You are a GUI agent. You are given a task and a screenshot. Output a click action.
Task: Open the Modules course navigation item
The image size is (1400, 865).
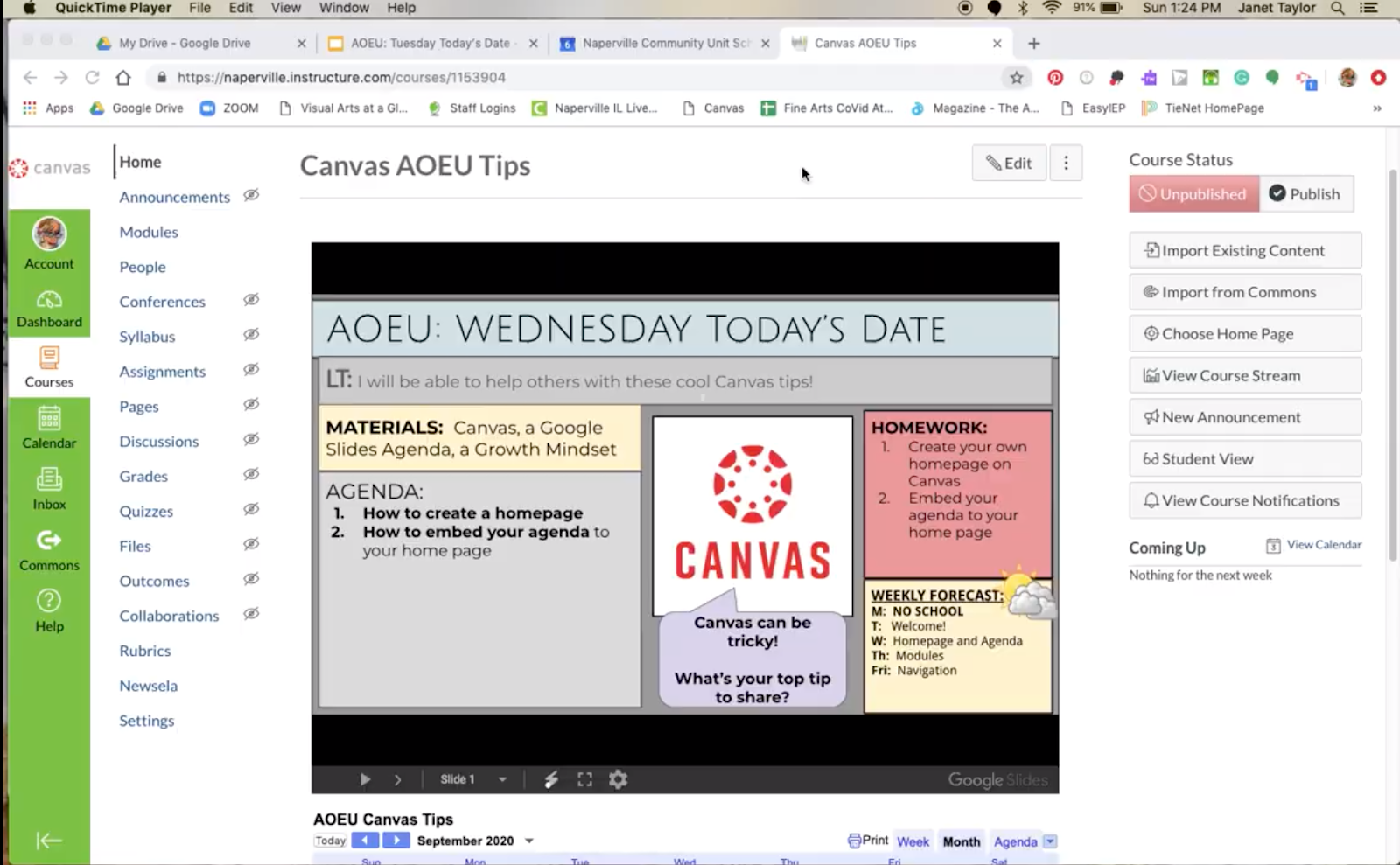pyautogui.click(x=149, y=232)
